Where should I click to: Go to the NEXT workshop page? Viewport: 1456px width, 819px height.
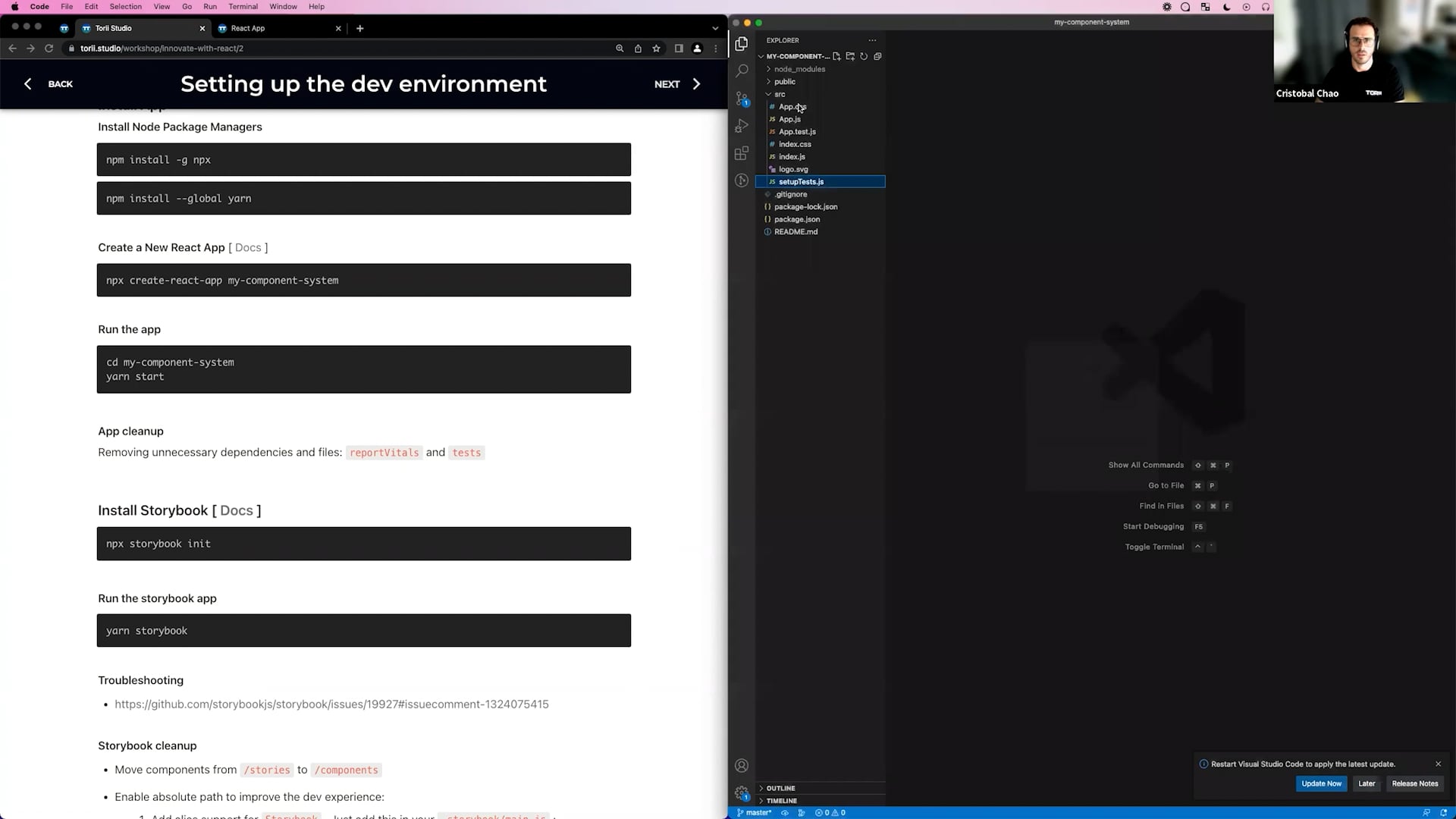click(677, 84)
